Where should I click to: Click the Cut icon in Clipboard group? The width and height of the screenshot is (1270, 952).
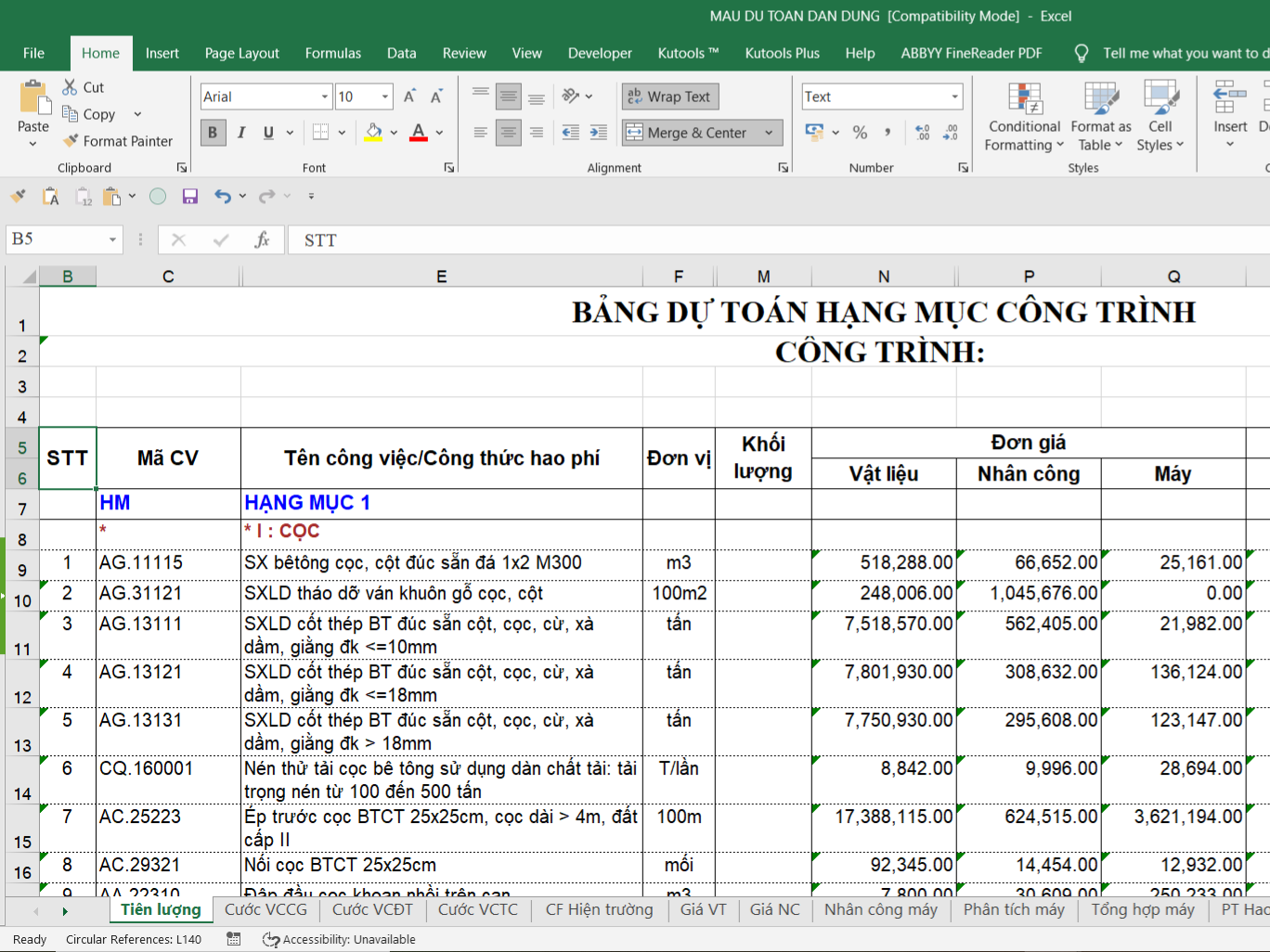(x=70, y=87)
